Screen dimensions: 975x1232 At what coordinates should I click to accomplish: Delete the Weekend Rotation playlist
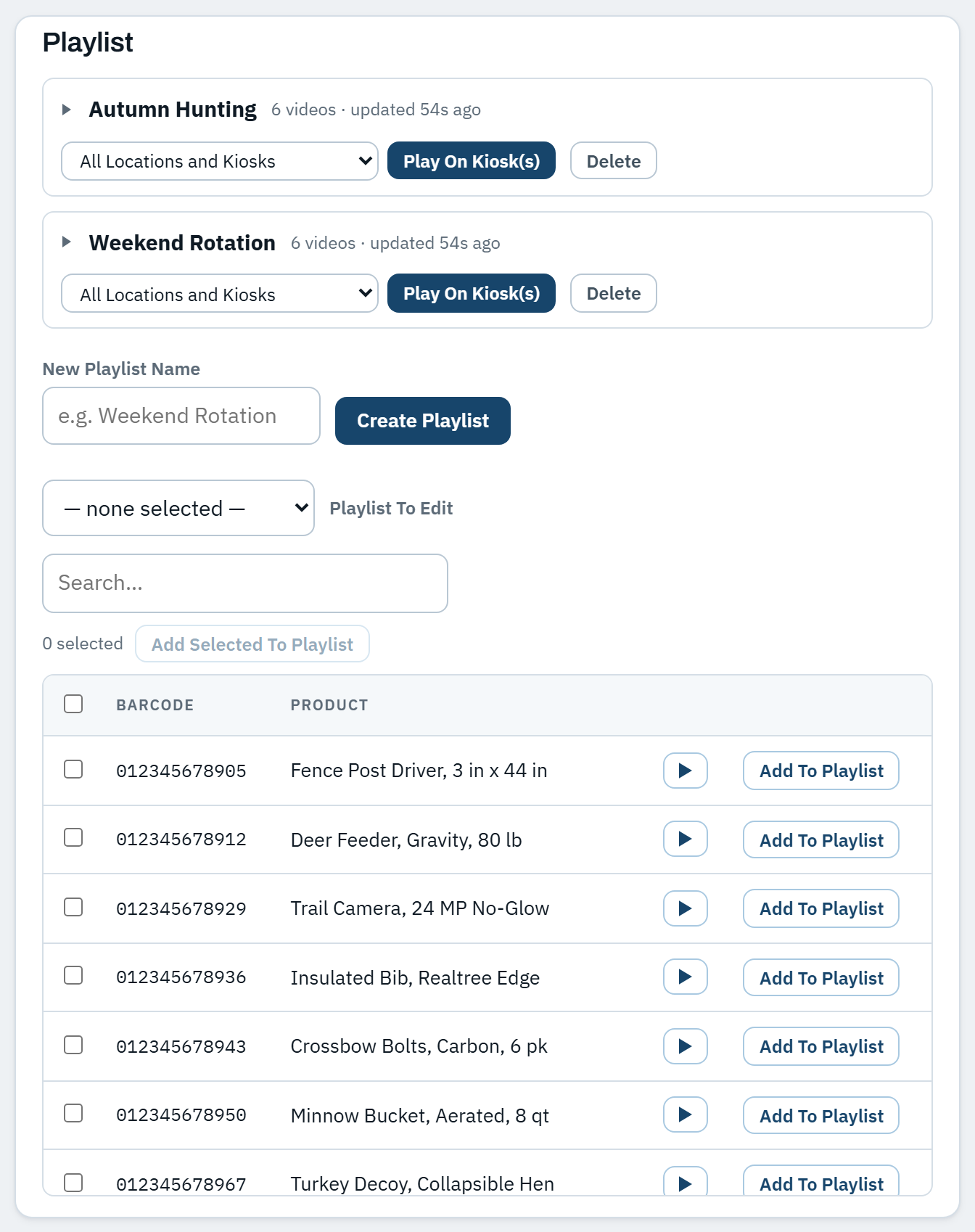pos(614,293)
